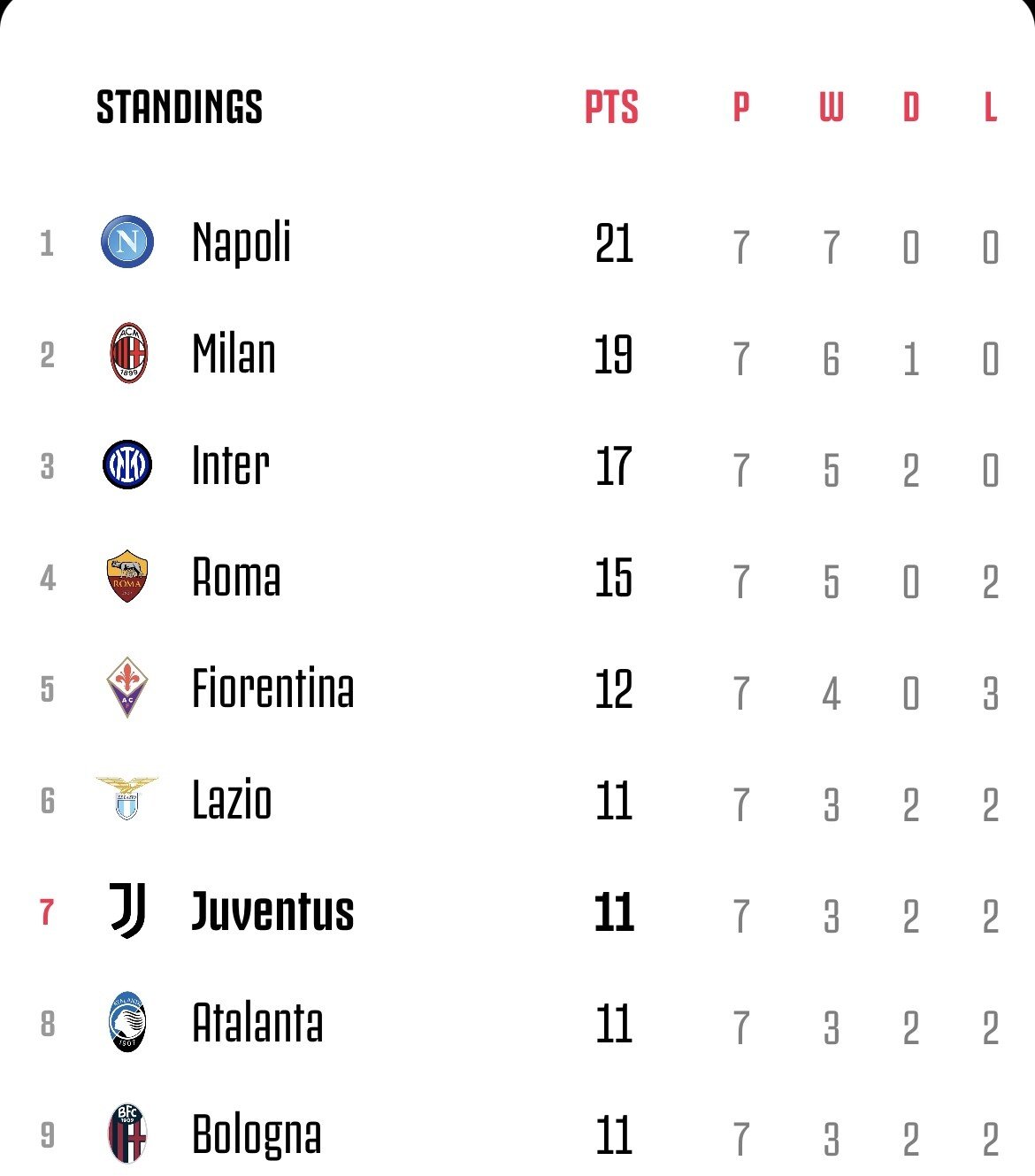Open the Atalanta team name link
This screenshot has height=1176, width=1035.
(x=257, y=1023)
